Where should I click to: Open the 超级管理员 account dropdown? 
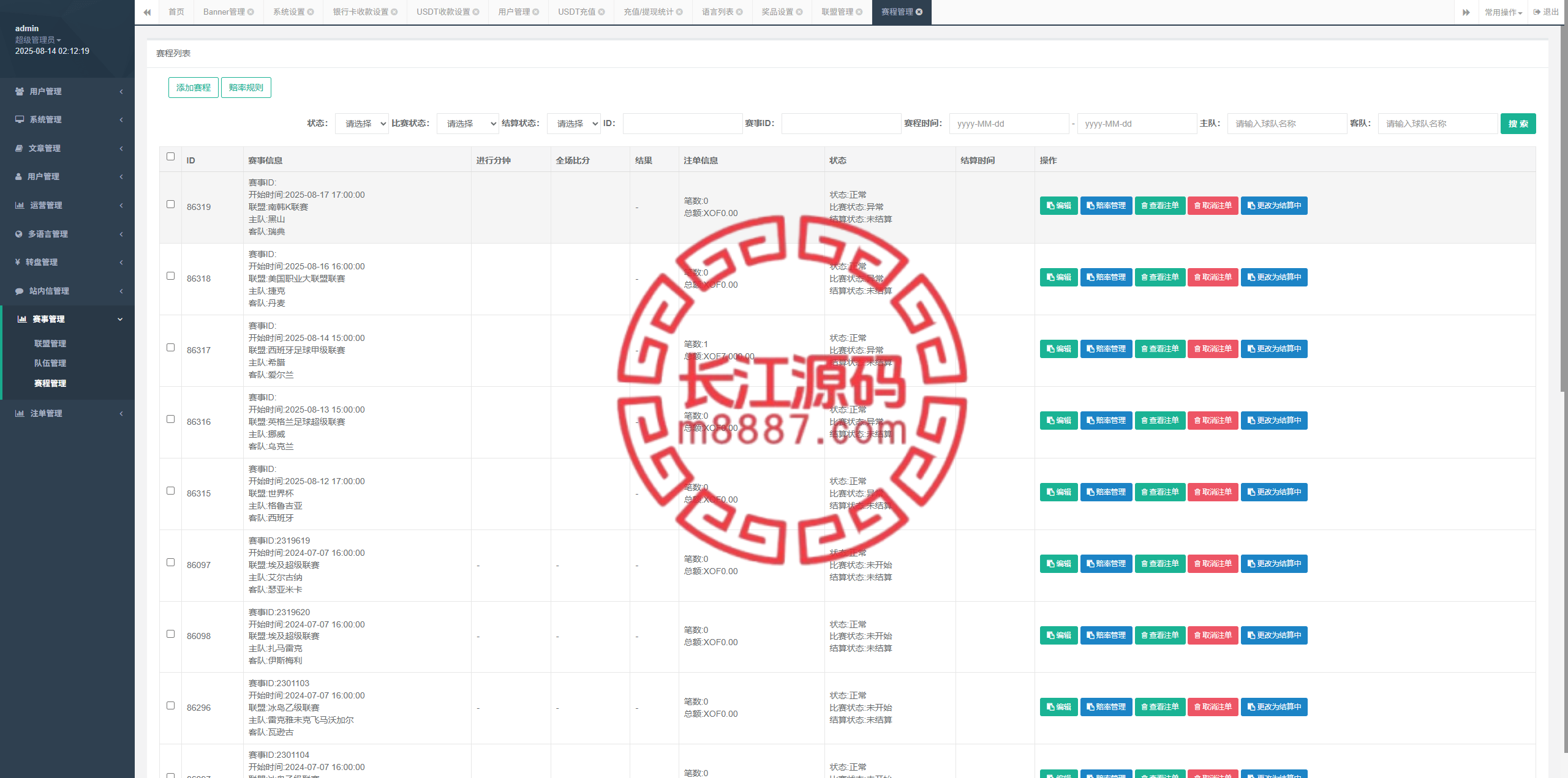[38, 40]
